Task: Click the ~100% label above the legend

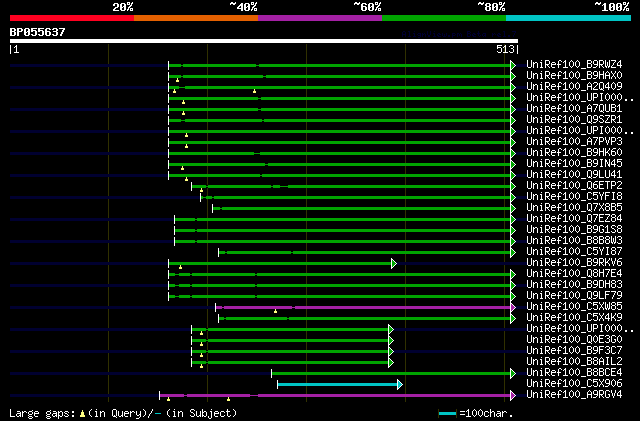Action: [x=611, y=7]
